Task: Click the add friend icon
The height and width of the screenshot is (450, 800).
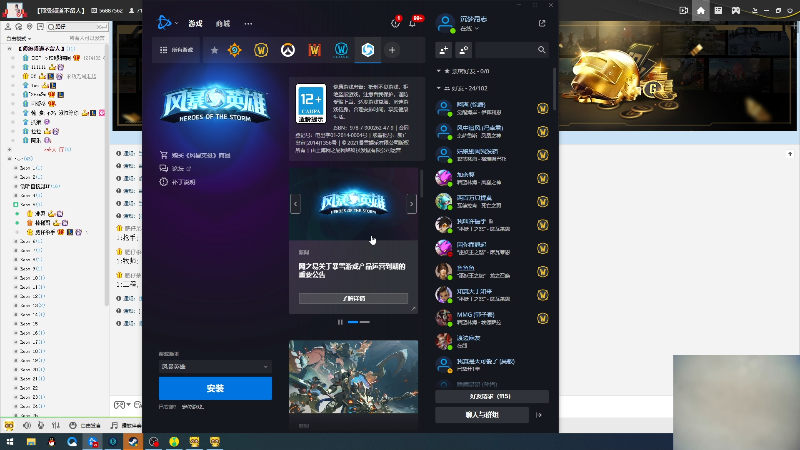Action: click(x=443, y=50)
